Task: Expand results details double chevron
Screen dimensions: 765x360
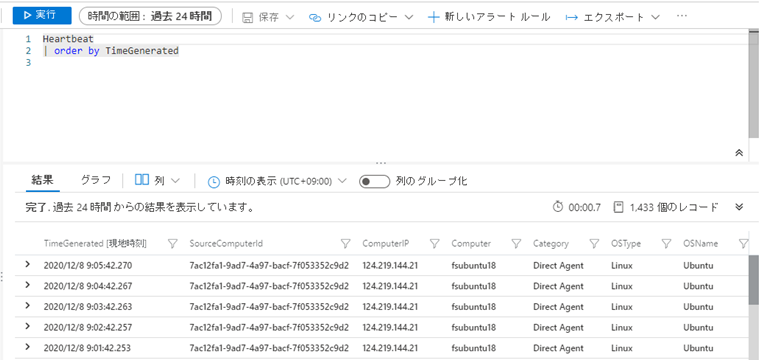Action: tap(739, 207)
